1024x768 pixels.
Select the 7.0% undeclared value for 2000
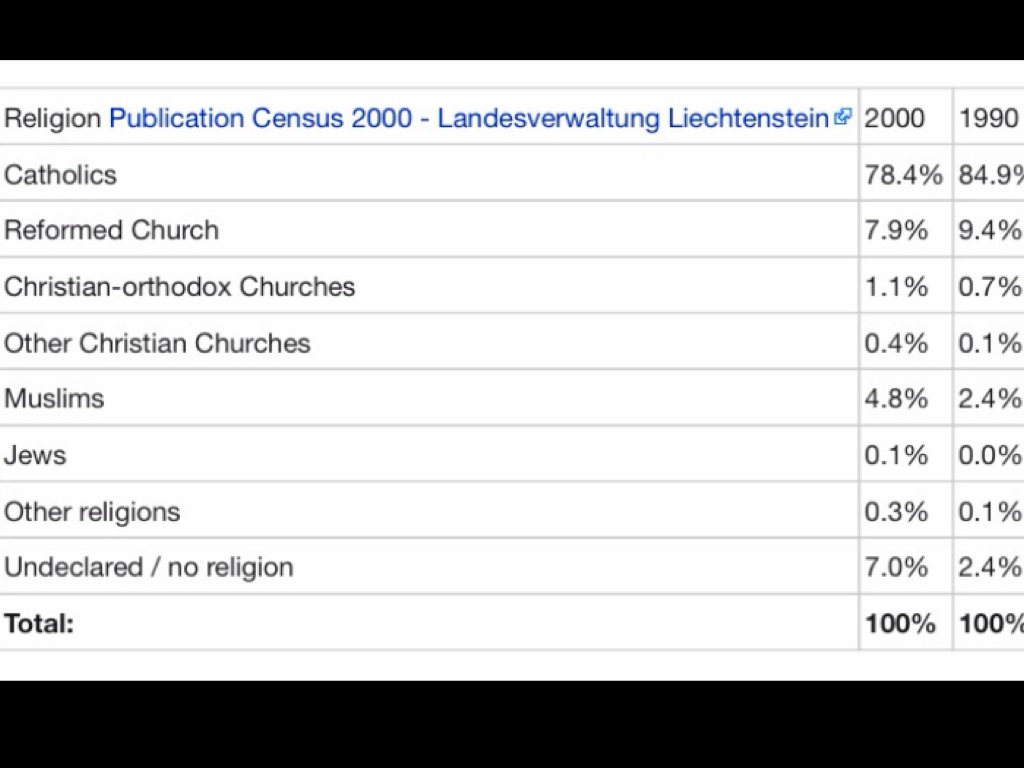[896, 567]
